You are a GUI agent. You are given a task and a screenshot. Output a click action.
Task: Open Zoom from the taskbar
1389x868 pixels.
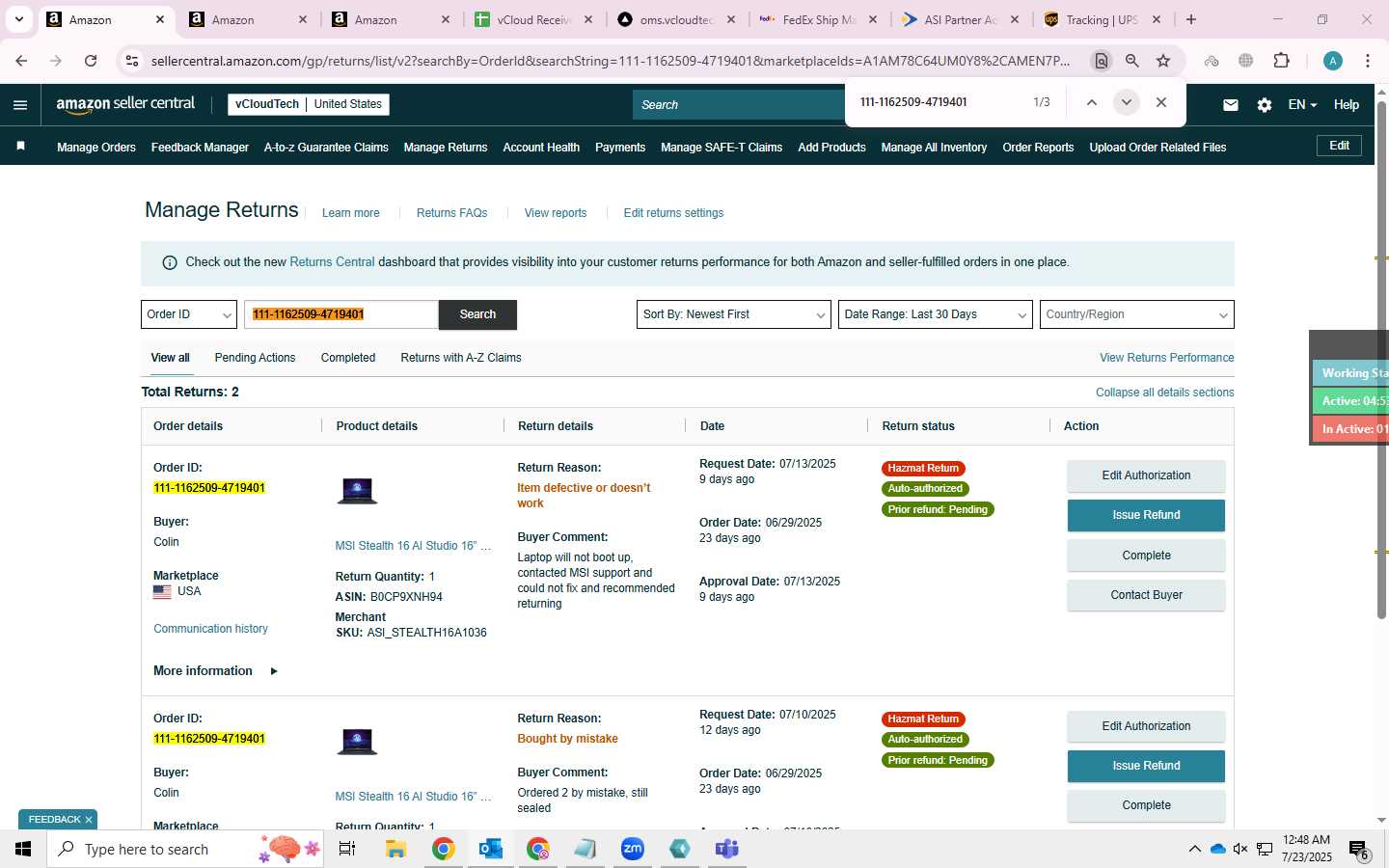click(633, 849)
